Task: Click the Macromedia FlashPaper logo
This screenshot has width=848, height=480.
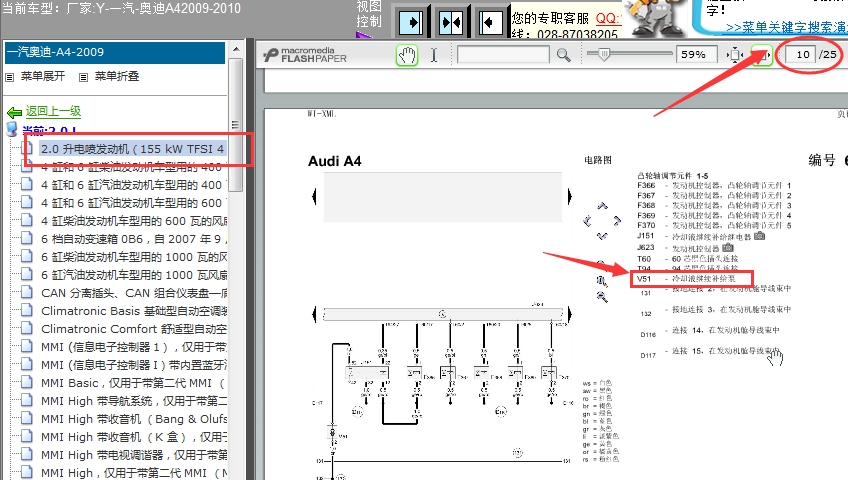Action: coord(306,55)
